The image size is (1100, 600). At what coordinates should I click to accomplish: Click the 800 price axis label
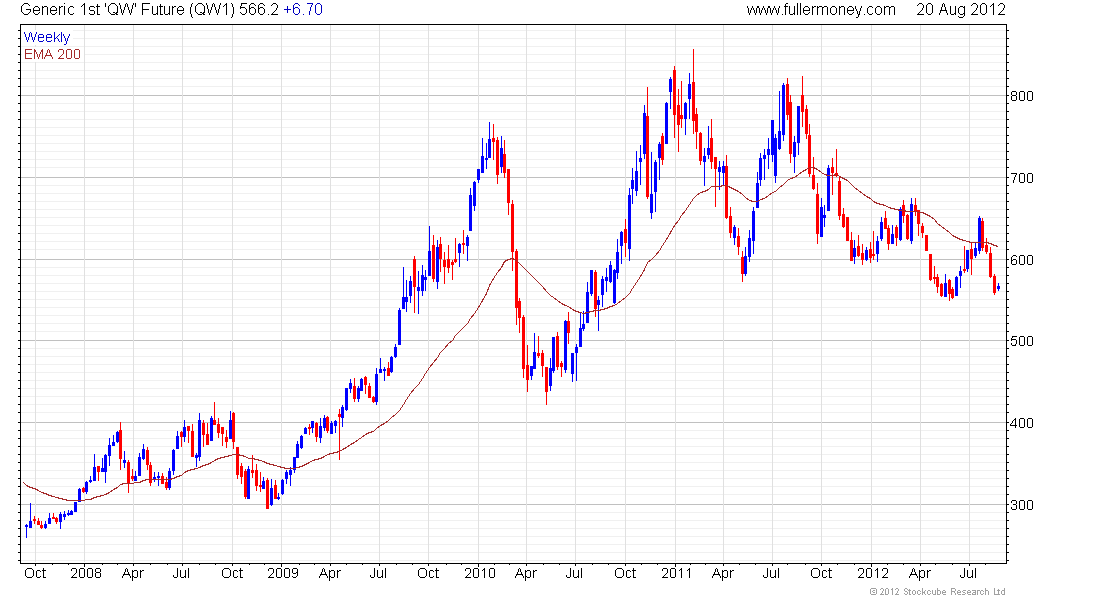[1021, 96]
